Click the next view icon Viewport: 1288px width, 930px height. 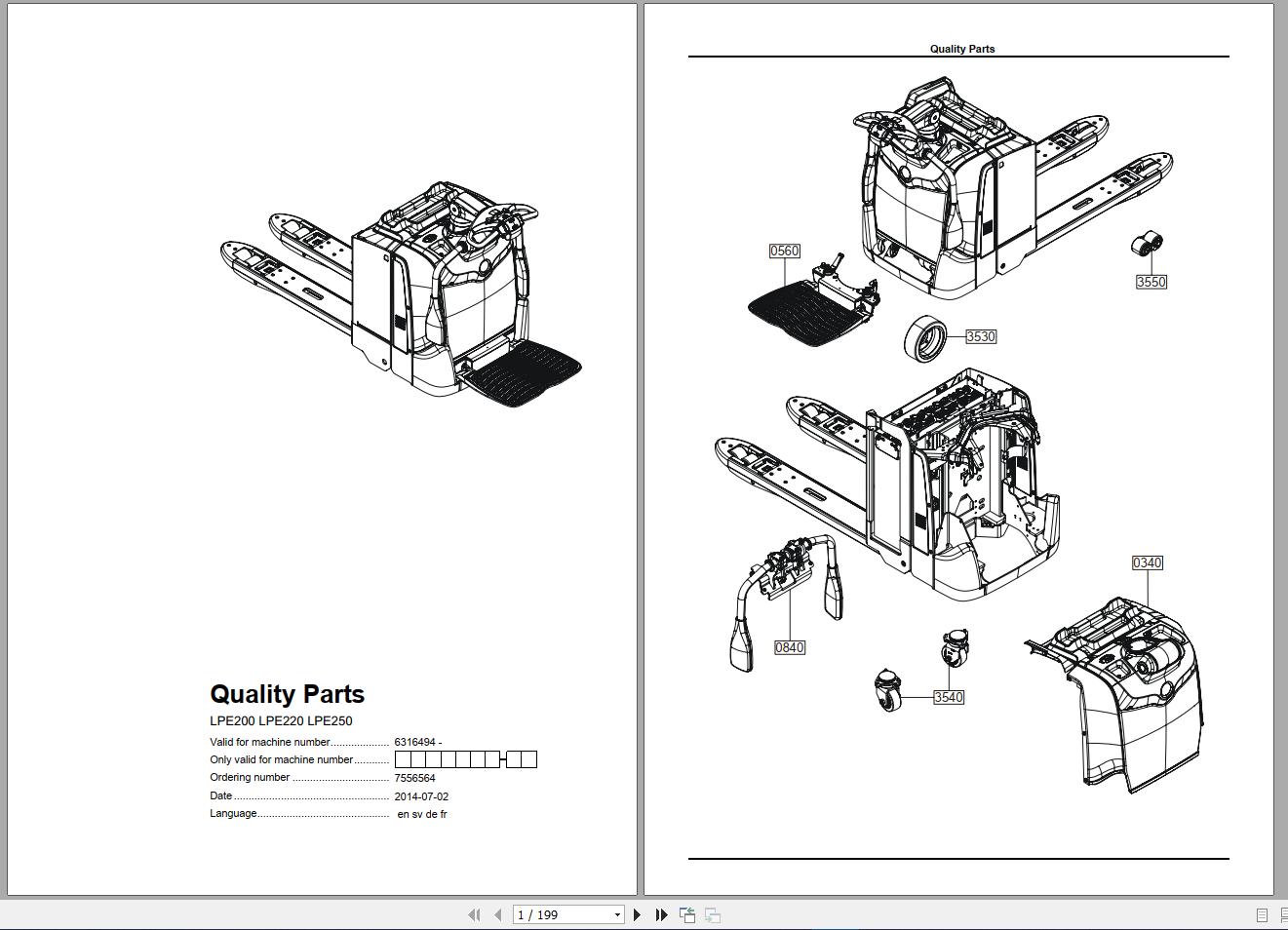point(713,914)
